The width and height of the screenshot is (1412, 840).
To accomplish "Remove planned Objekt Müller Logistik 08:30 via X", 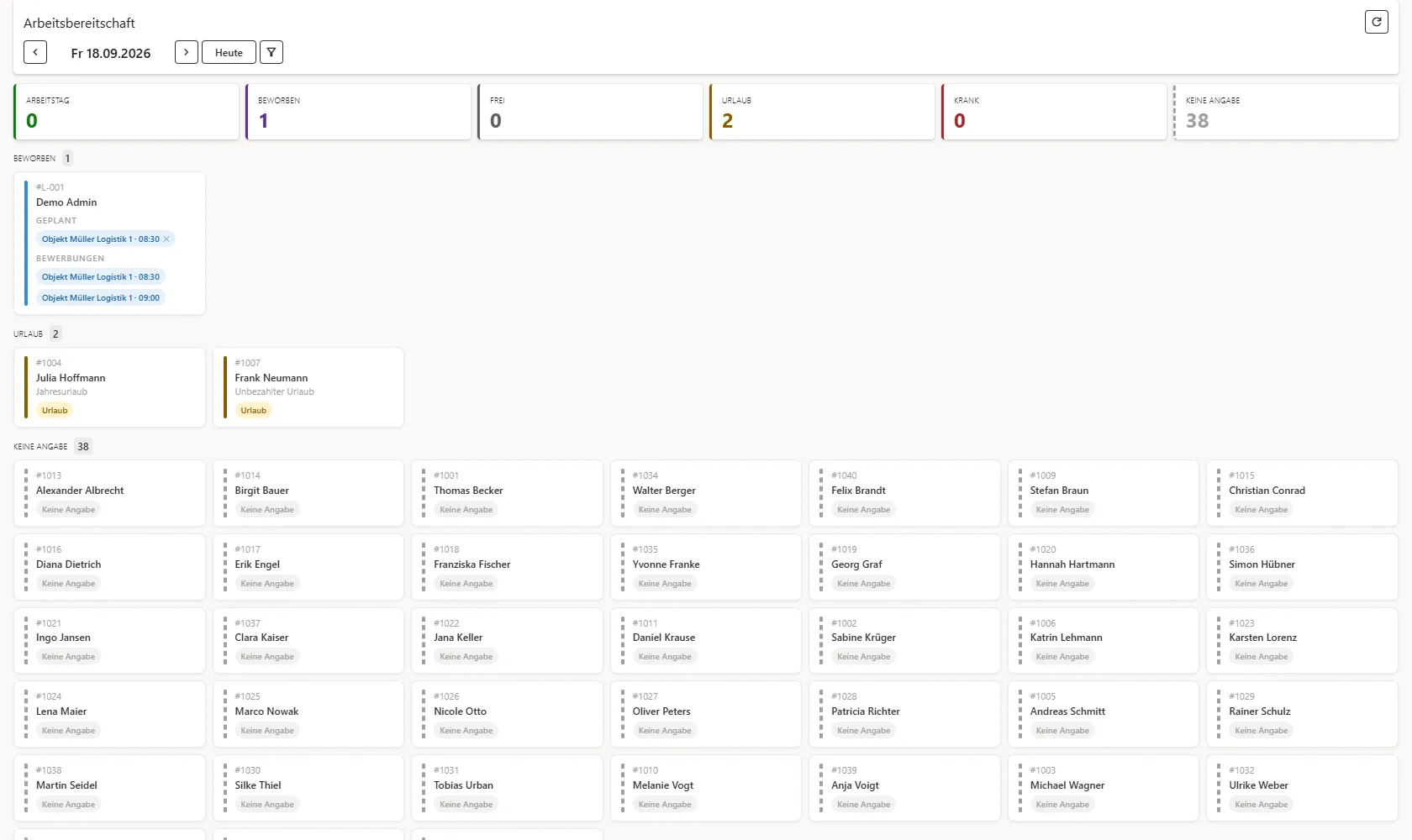I will pyautogui.click(x=166, y=239).
